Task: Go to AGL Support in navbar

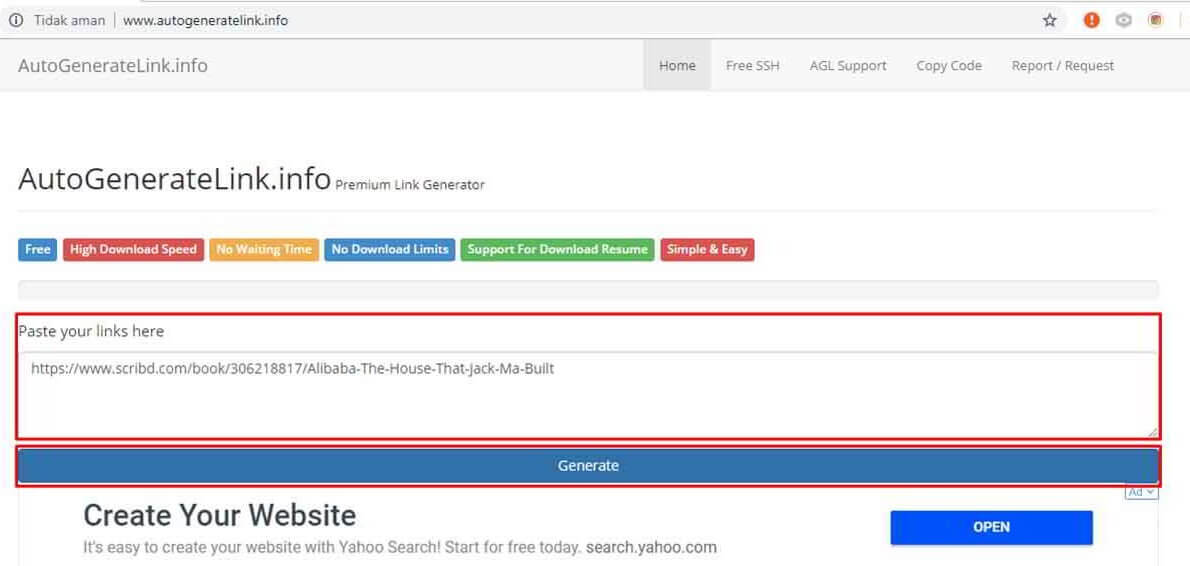Action: [x=848, y=65]
